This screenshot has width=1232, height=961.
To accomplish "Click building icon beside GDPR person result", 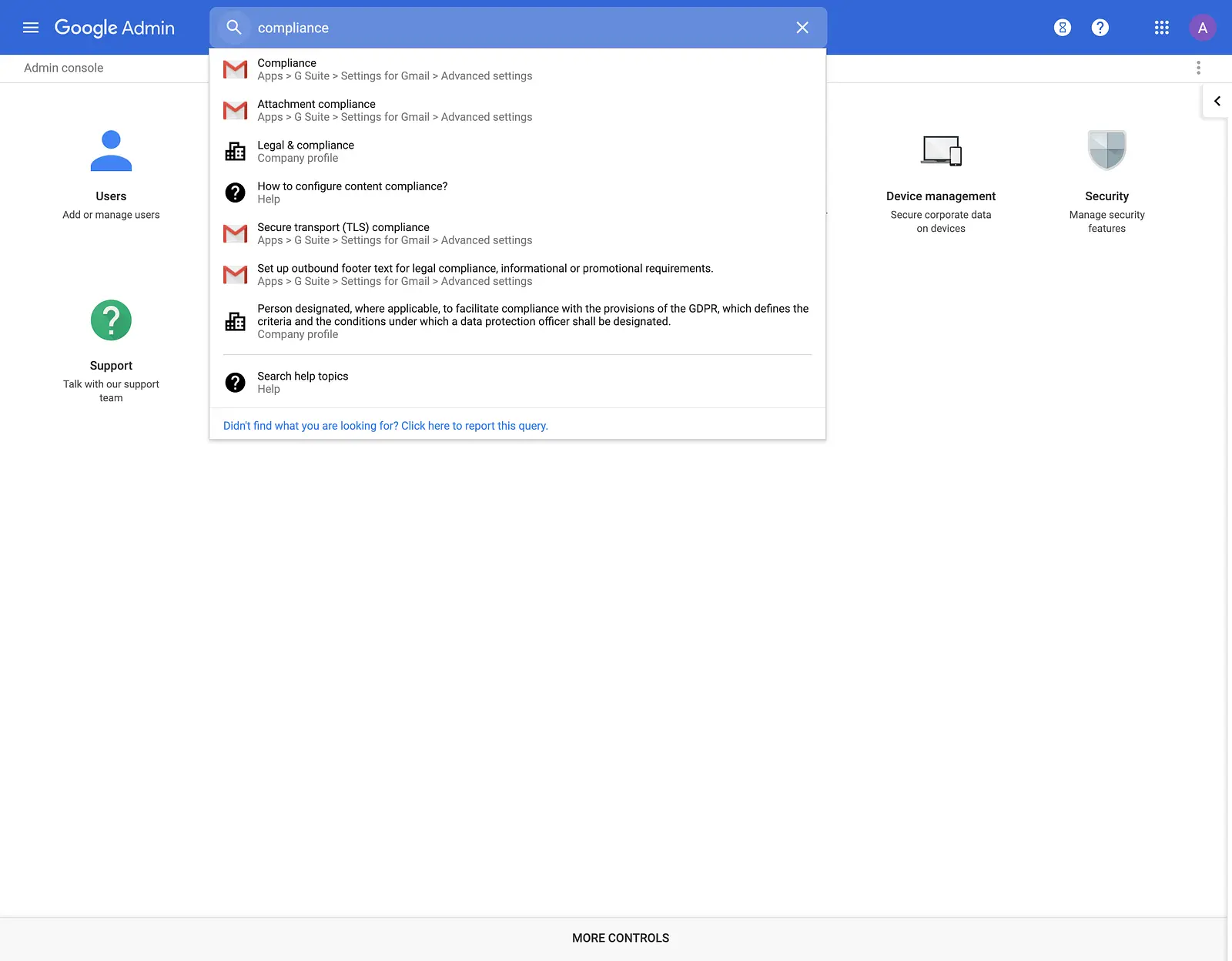I will [235, 321].
